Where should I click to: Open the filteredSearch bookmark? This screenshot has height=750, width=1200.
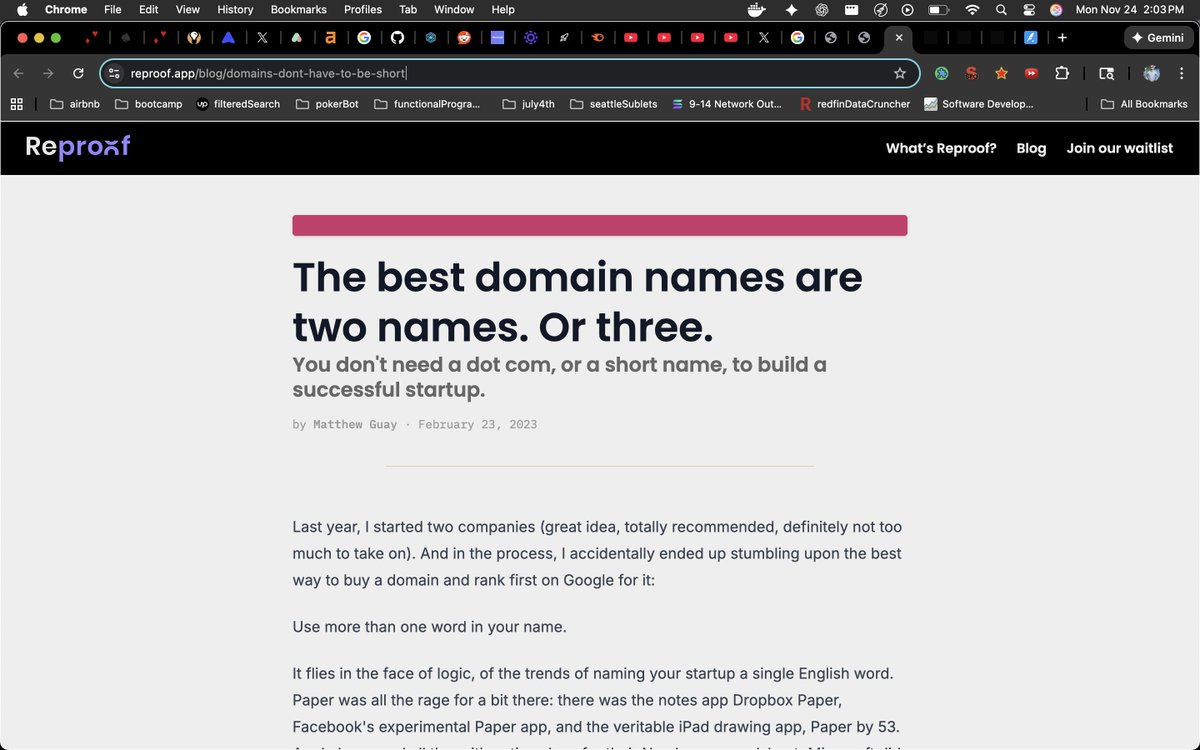point(238,104)
